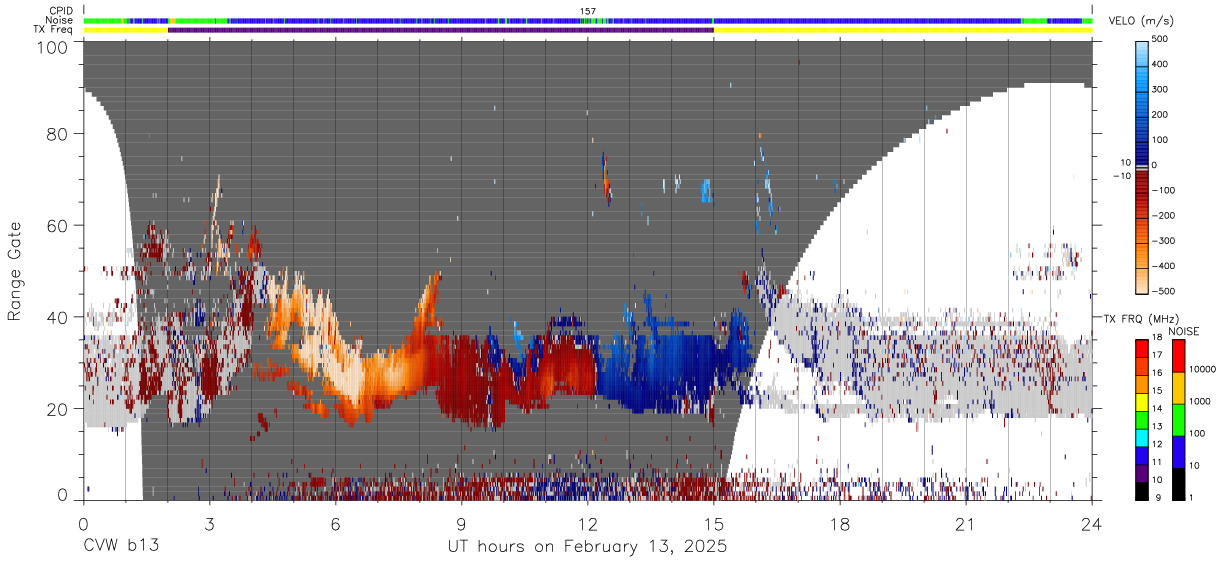Click the '-10' label beside the velocity scale
The width and height of the screenshot is (1228, 567).
[1121, 175]
